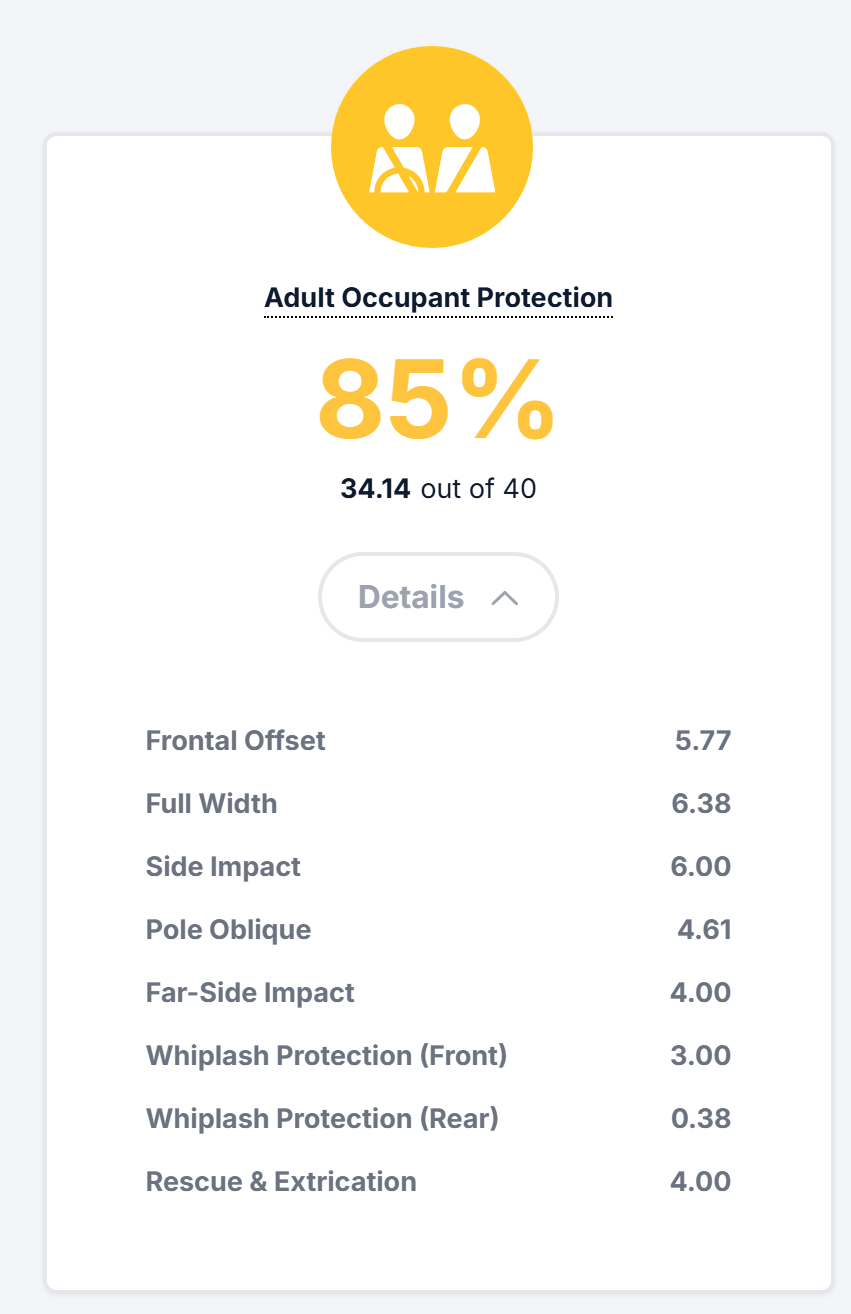Select the Pole Oblique row label
The width and height of the screenshot is (851, 1314).
click(x=229, y=930)
